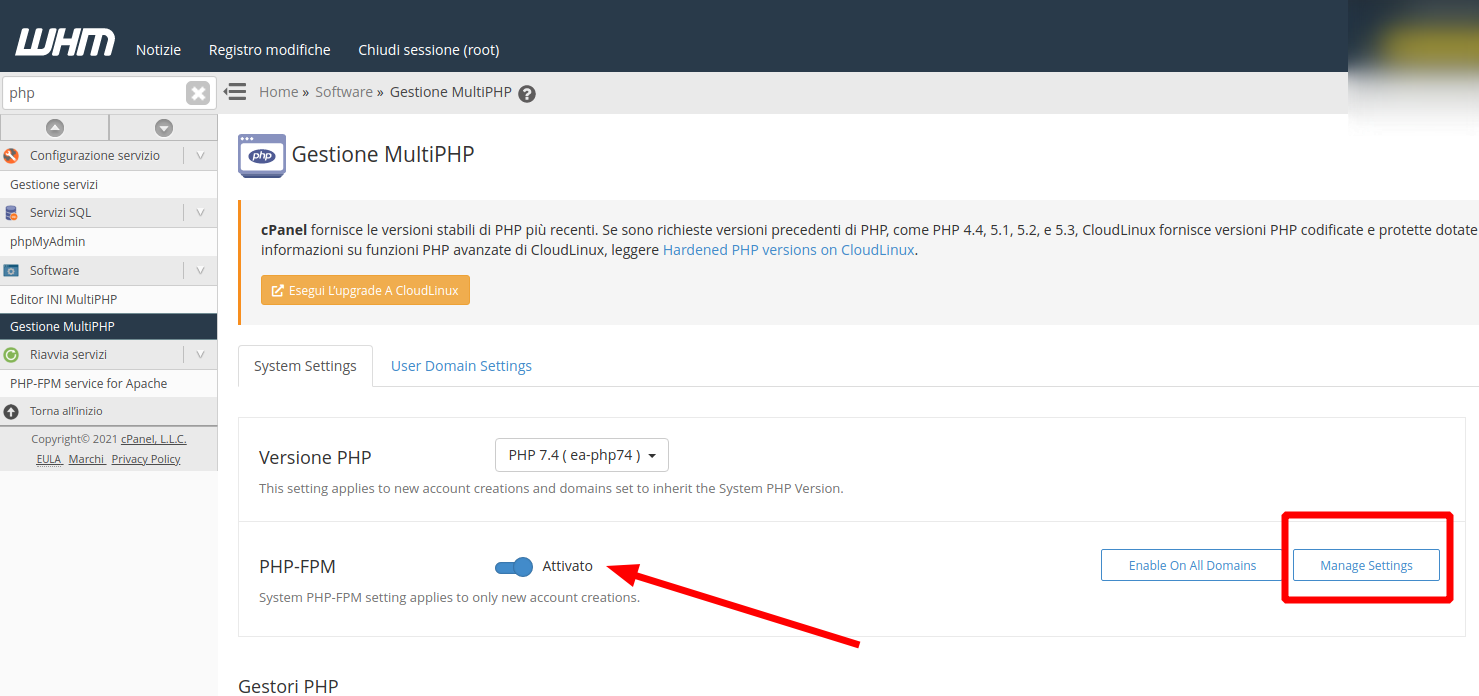Collapse the Software section chevron
This screenshot has height=696, width=1479.
[x=200, y=271]
